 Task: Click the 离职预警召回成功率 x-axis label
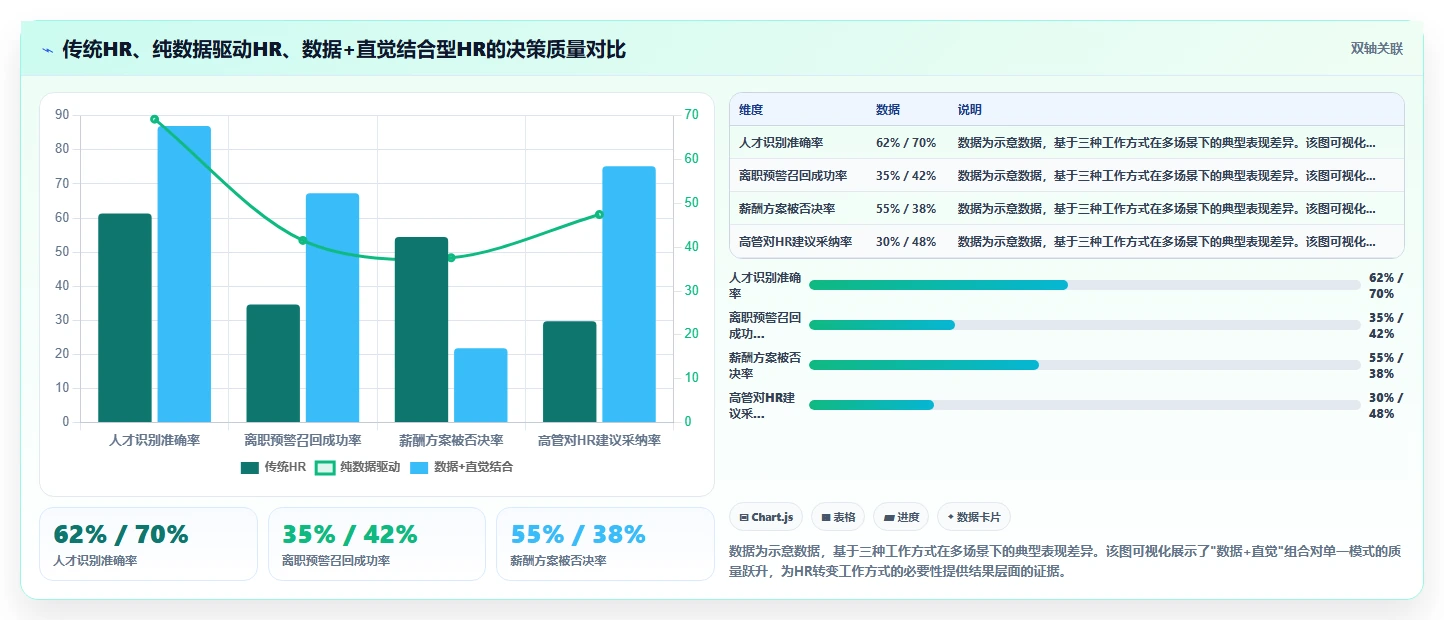click(x=303, y=440)
